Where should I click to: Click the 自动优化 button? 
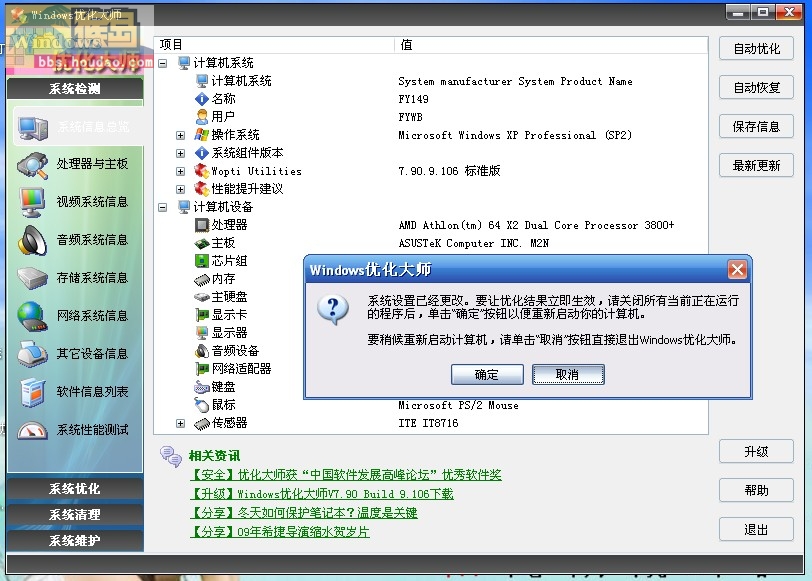point(756,49)
